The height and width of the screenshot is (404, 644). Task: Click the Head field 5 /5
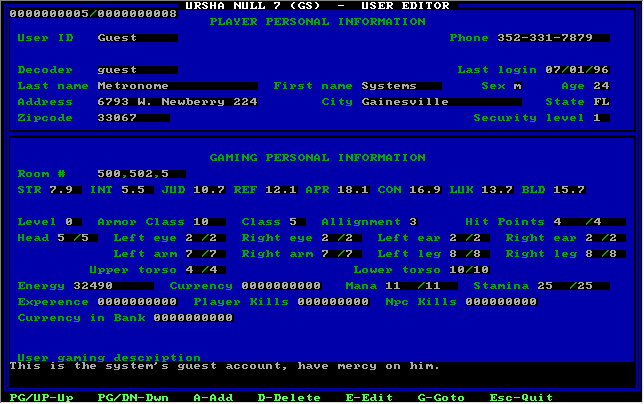pos(77,238)
